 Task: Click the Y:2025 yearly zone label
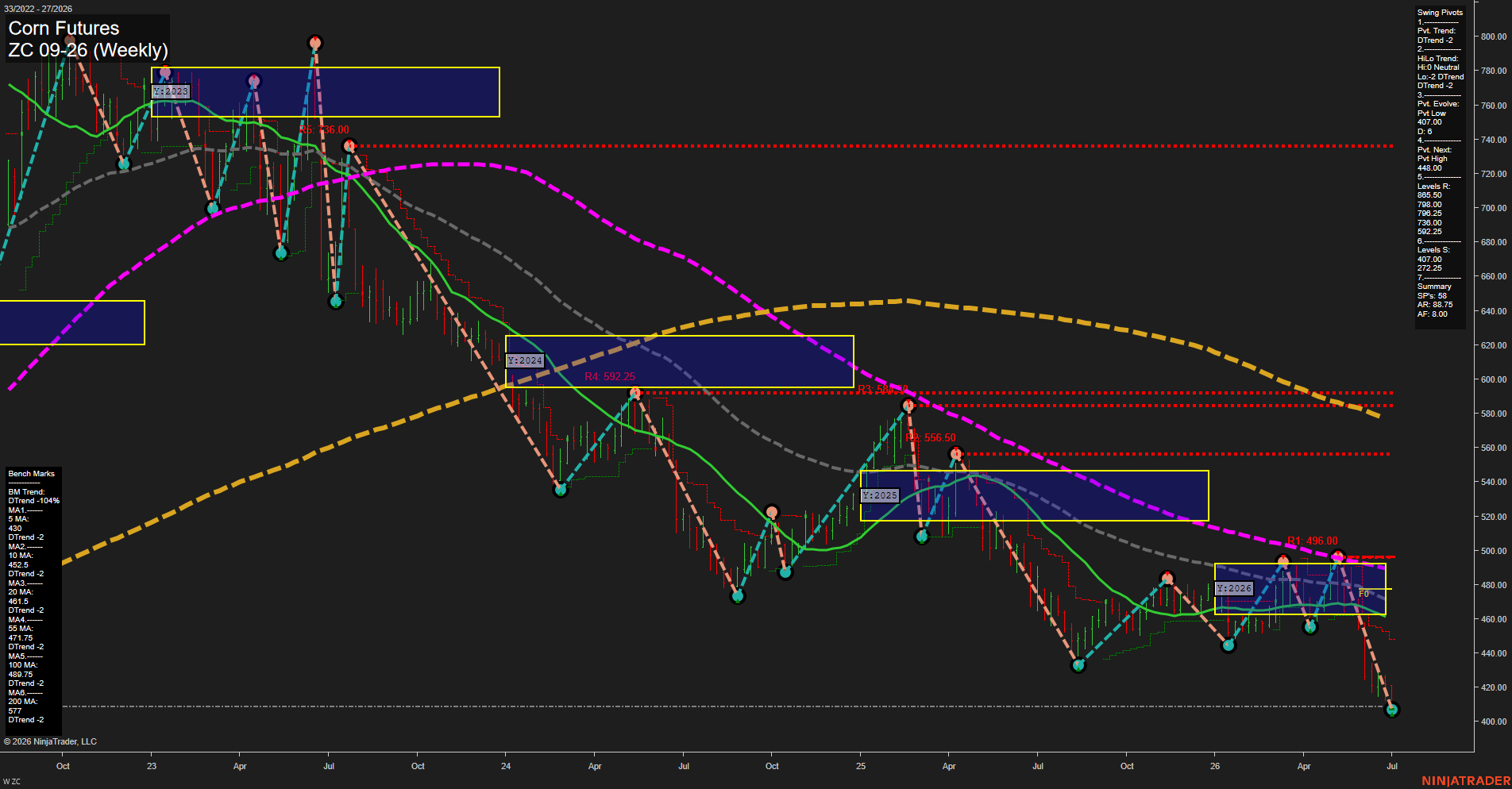click(x=880, y=495)
